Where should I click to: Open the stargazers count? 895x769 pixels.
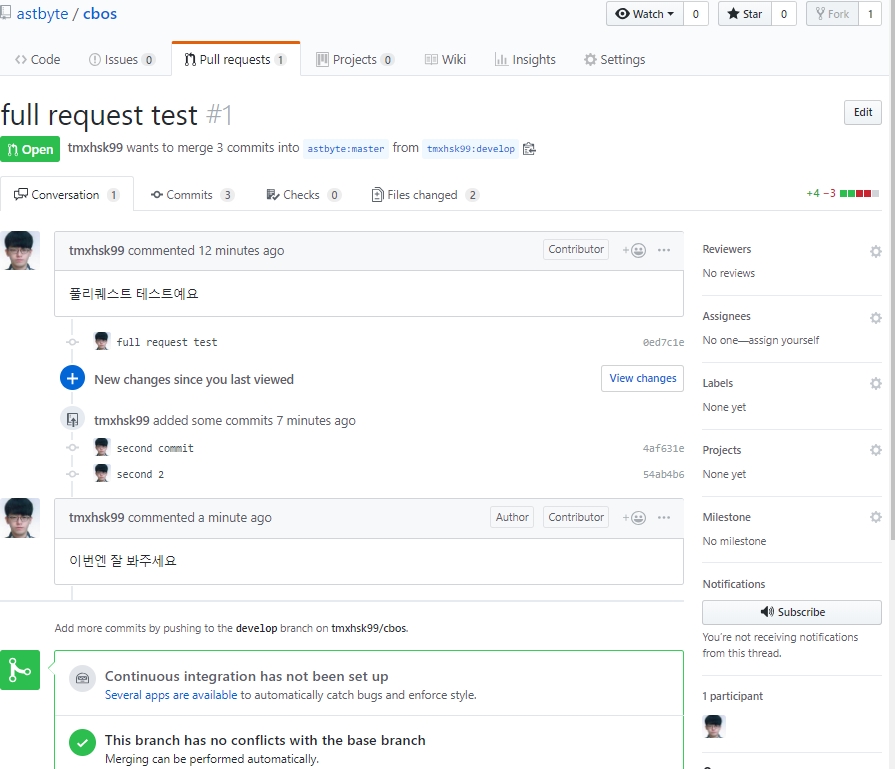pos(784,14)
